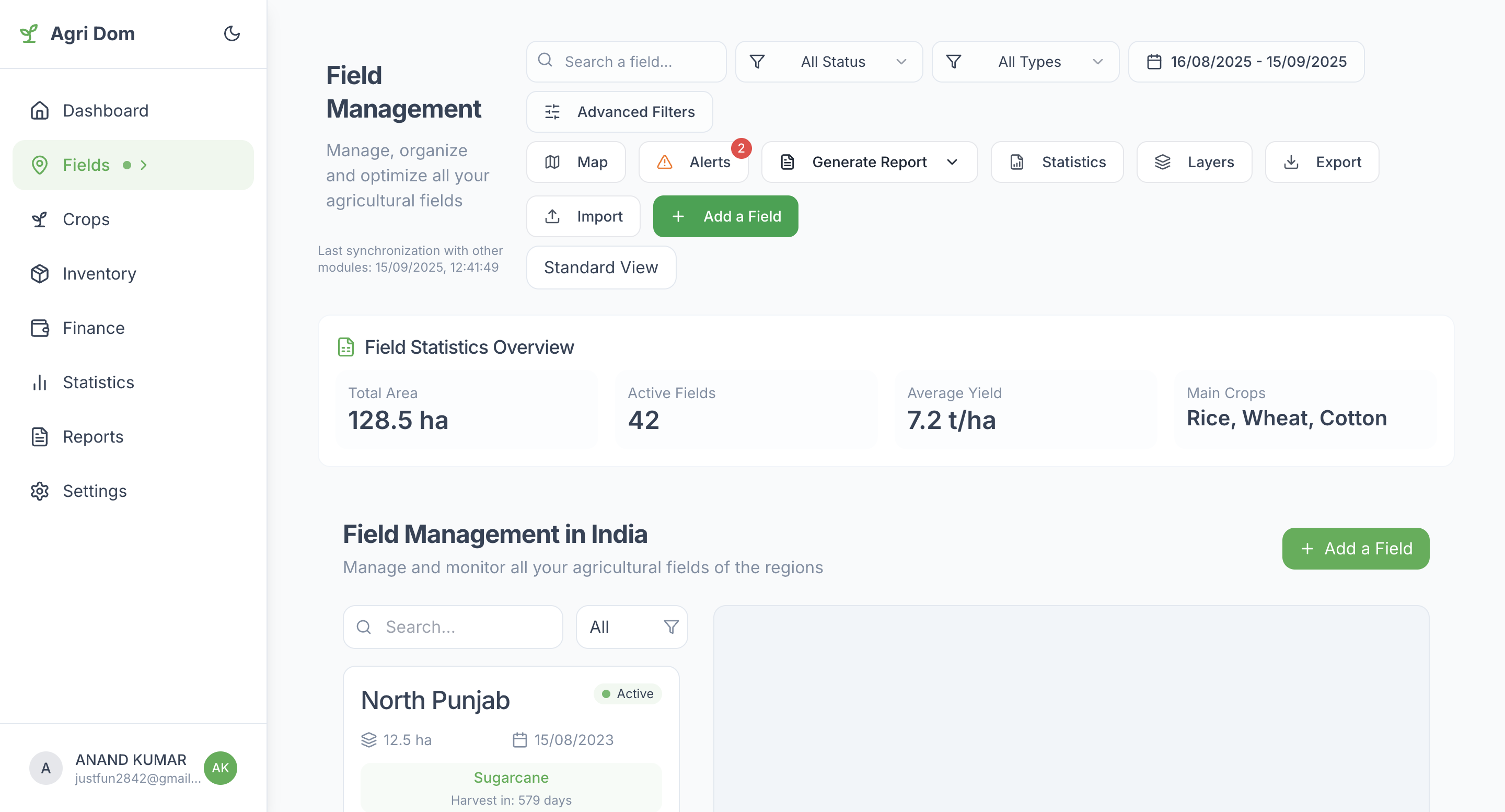This screenshot has width=1505, height=812.
Task: Click the Settings gear icon in sidebar
Action: tap(39, 491)
